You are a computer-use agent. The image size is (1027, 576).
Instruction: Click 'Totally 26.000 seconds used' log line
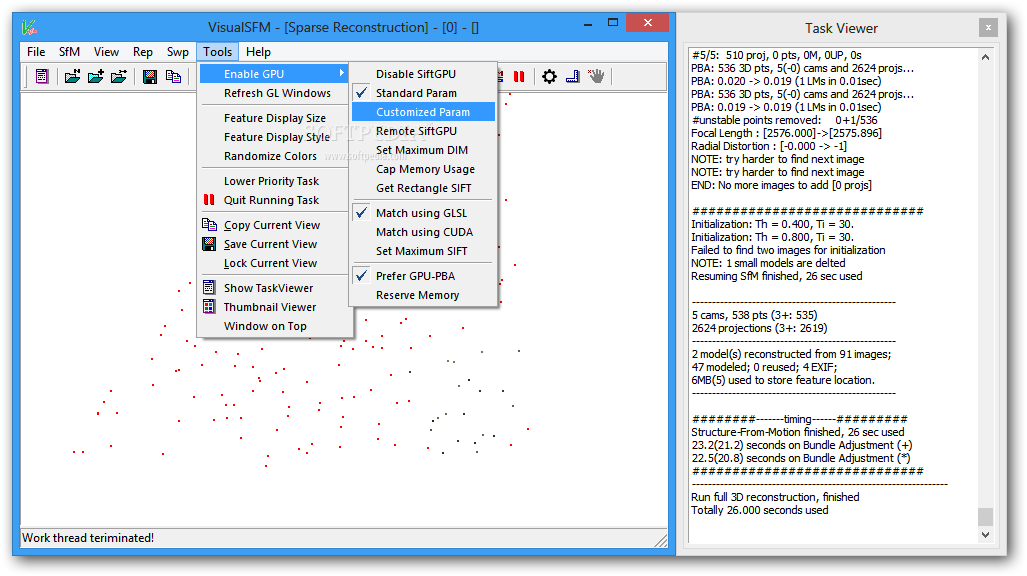click(x=759, y=510)
